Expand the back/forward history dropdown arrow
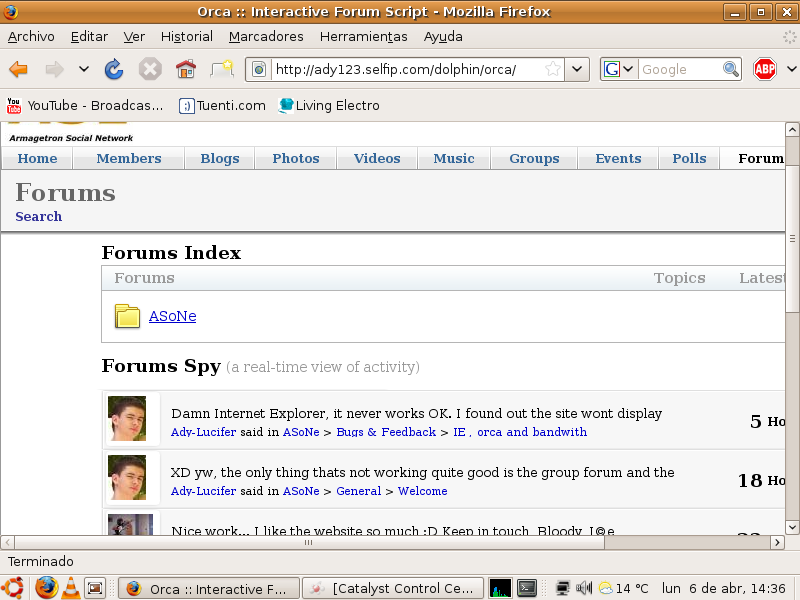 (83, 69)
